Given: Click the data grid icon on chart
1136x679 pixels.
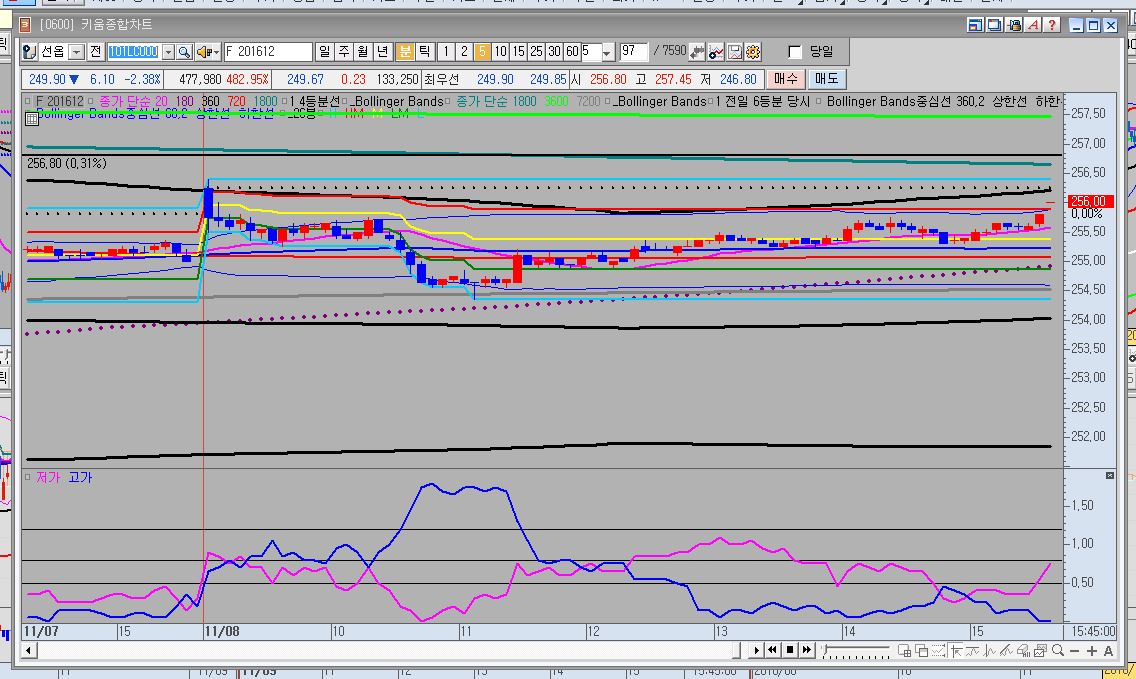Looking at the screenshot, I should coord(31,118).
